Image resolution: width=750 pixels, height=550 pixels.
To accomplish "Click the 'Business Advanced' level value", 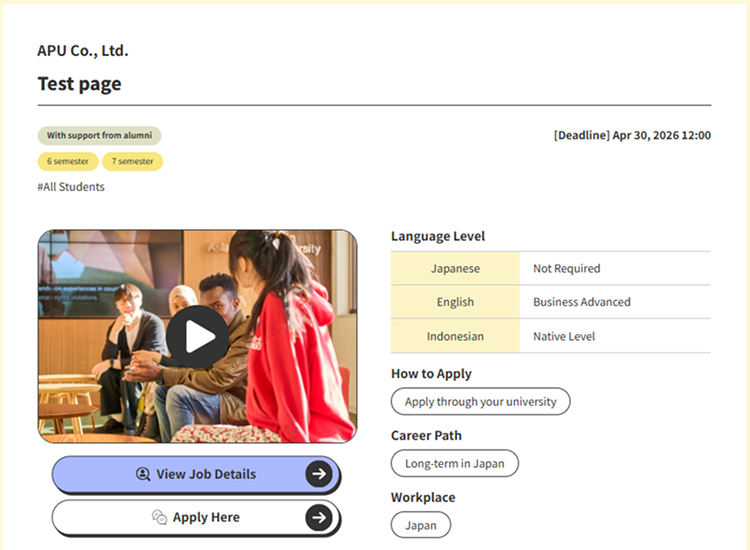I will coord(581,302).
